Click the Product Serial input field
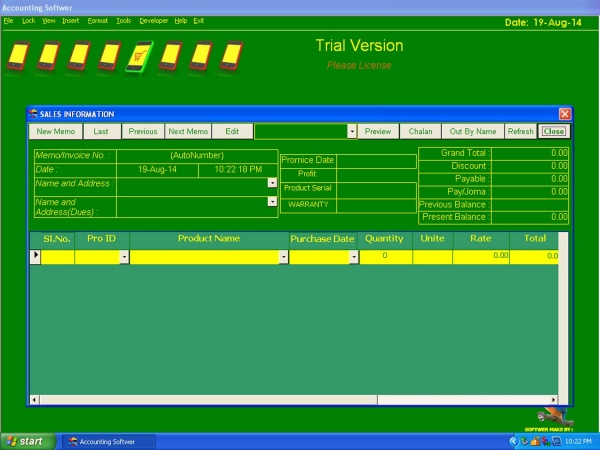Image resolution: width=600 pixels, height=450 pixels. point(377,190)
